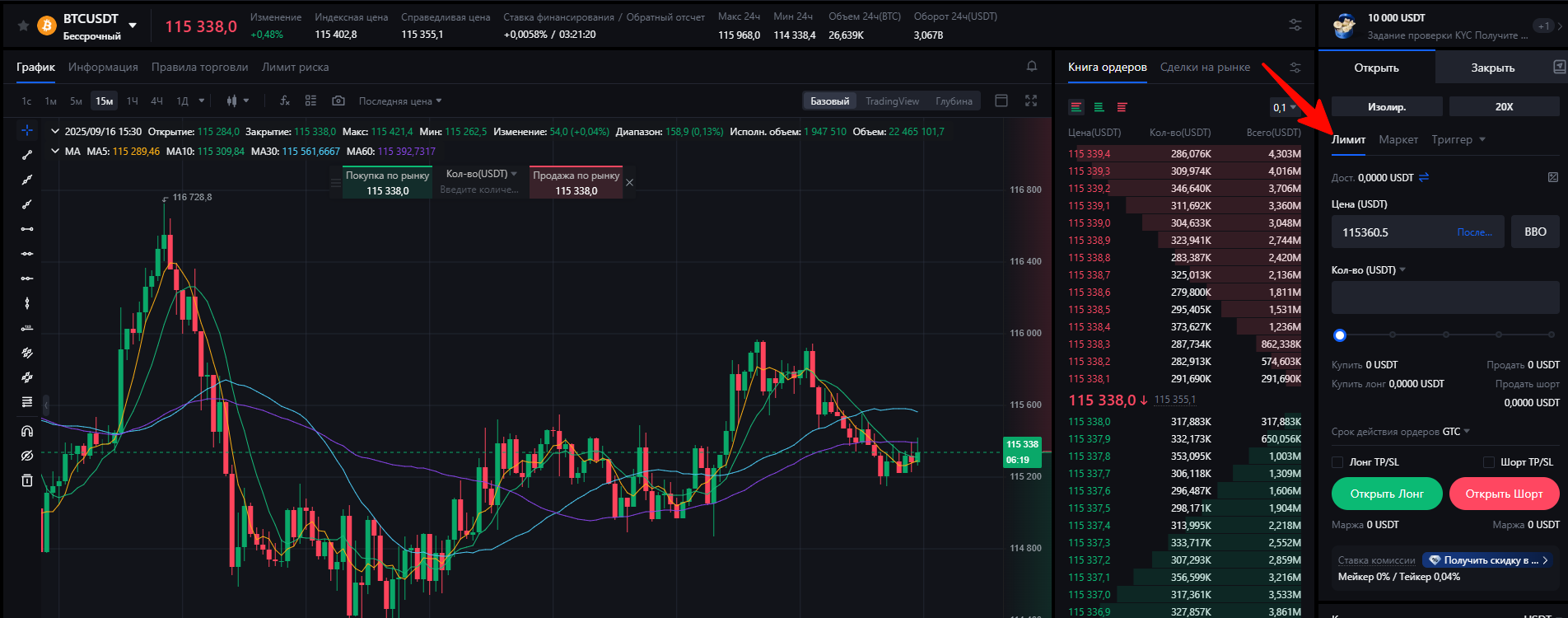This screenshot has height=618, width=1568.
Task: Open the calculator icon near available balance
Action: point(1553,177)
